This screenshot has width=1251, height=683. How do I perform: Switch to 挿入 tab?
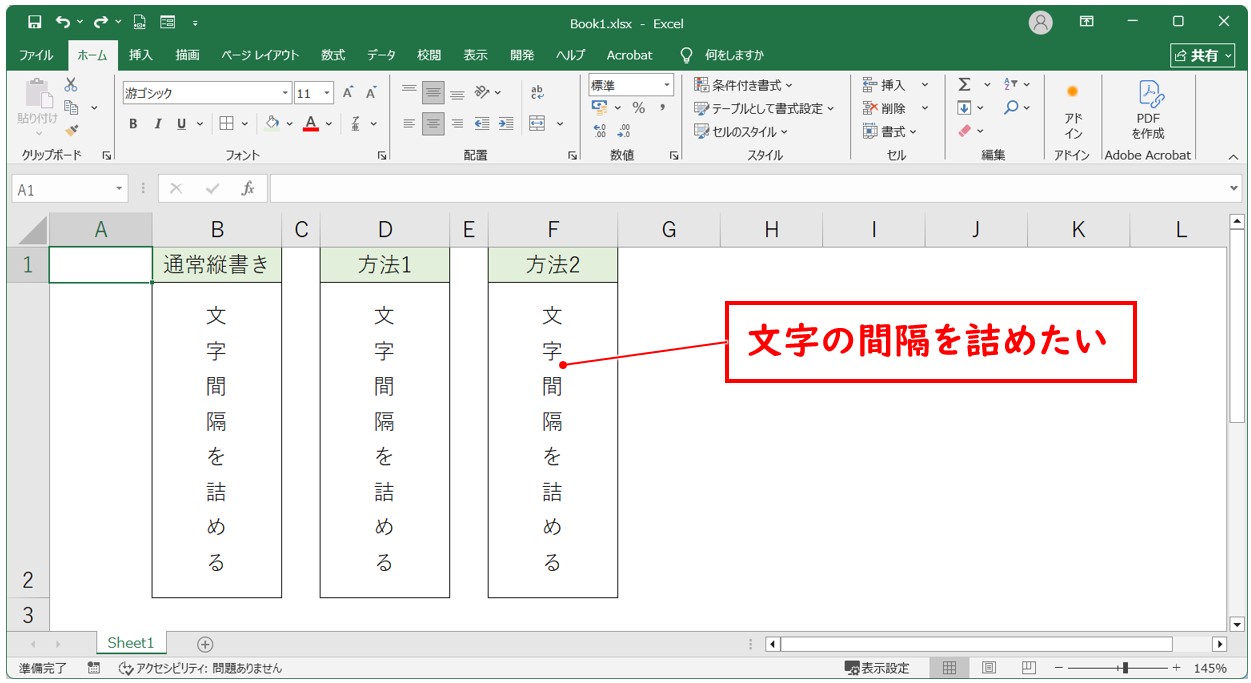pos(141,55)
